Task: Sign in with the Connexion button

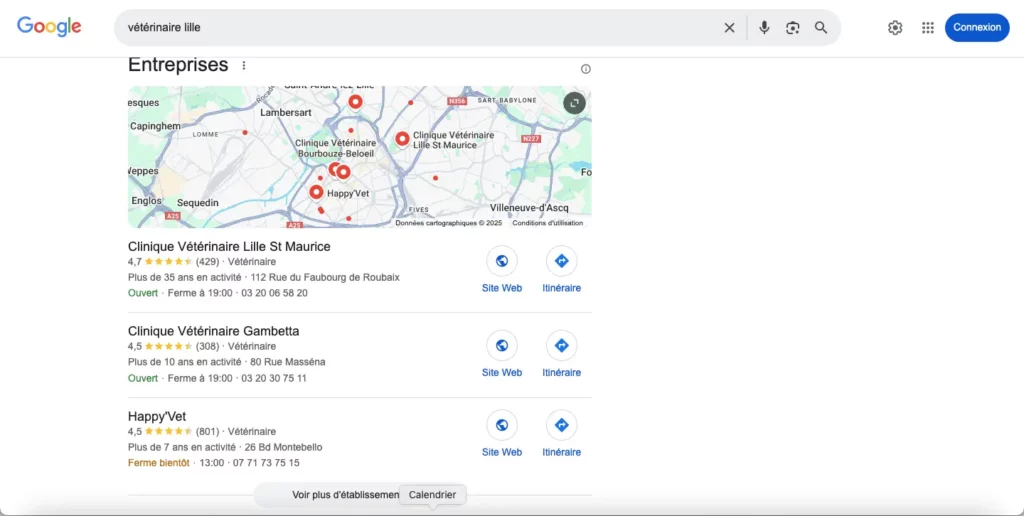Action: click(x=977, y=27)
